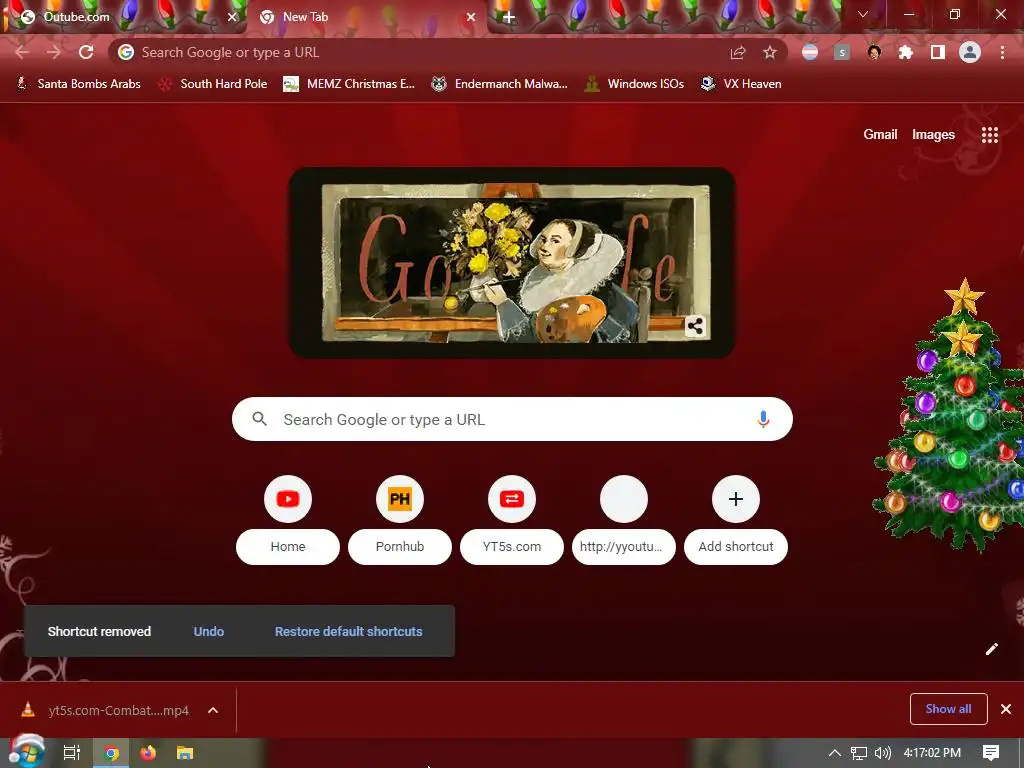Image resolution: width=1024 pixels, height=768 pixels.
Task: Bookmark this tab with the star icon
Action: click(x=770, y=52)
